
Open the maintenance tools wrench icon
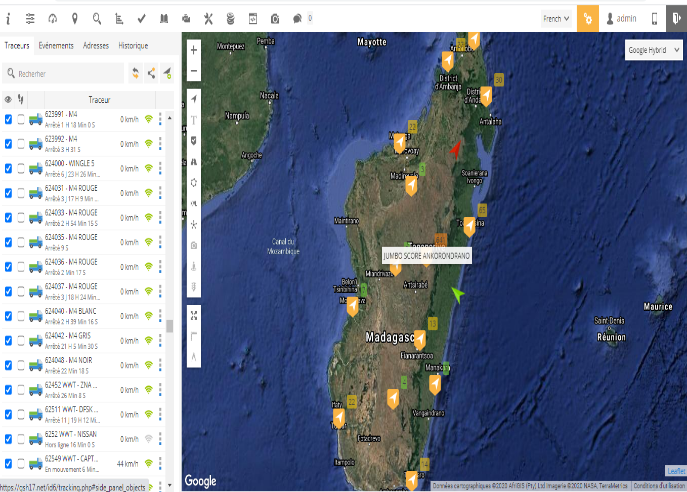click(208, 18)
